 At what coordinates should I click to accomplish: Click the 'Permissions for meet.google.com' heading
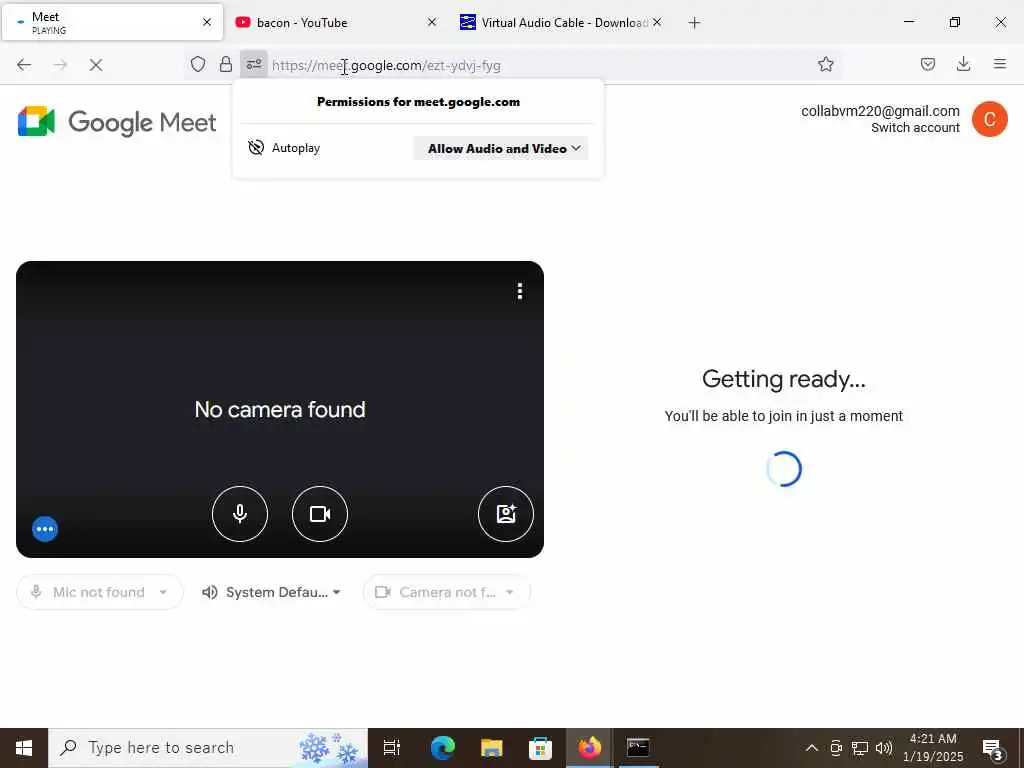(x=419, y=102)
